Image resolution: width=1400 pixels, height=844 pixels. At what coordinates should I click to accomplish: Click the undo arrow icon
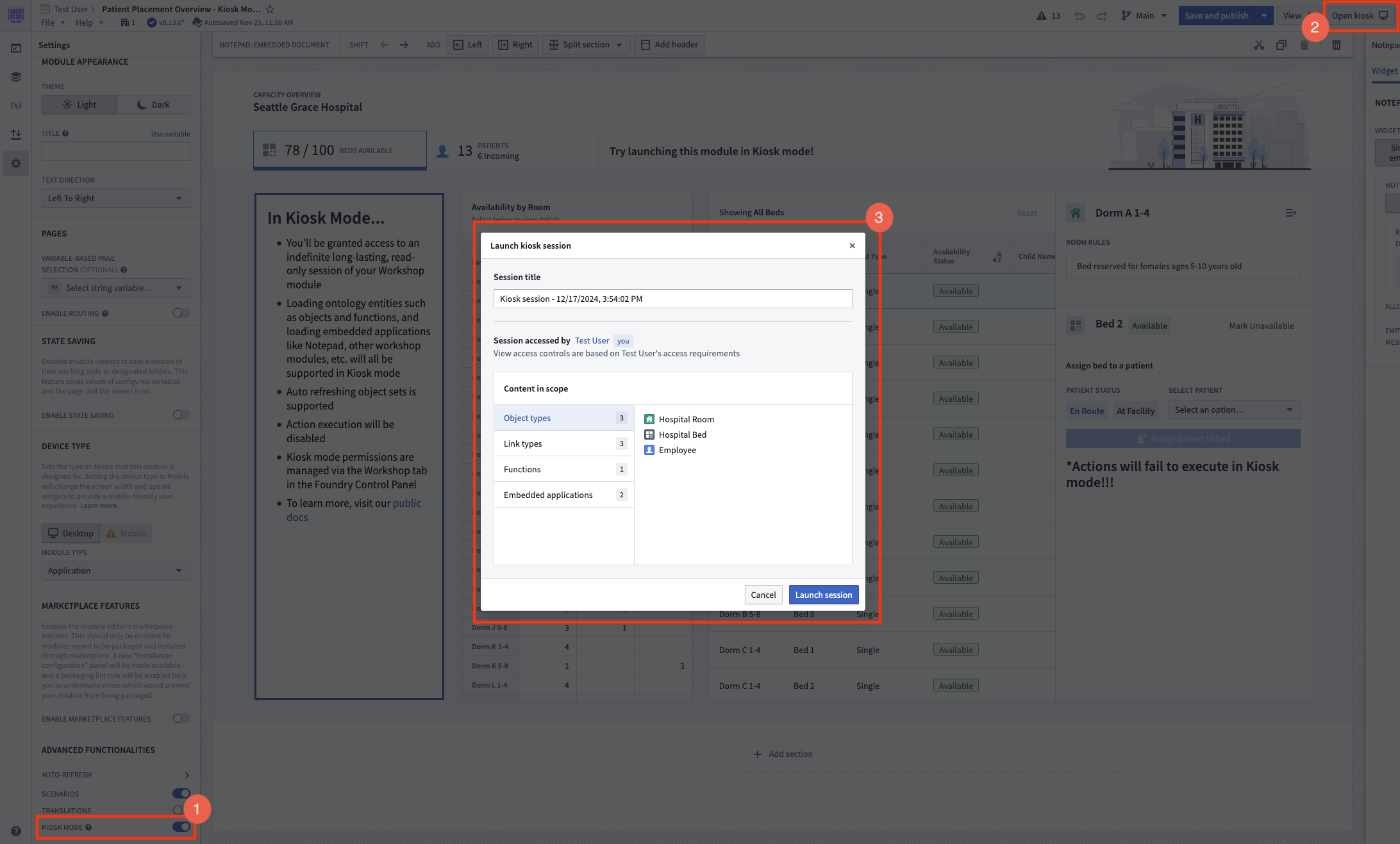(1079, 16)
